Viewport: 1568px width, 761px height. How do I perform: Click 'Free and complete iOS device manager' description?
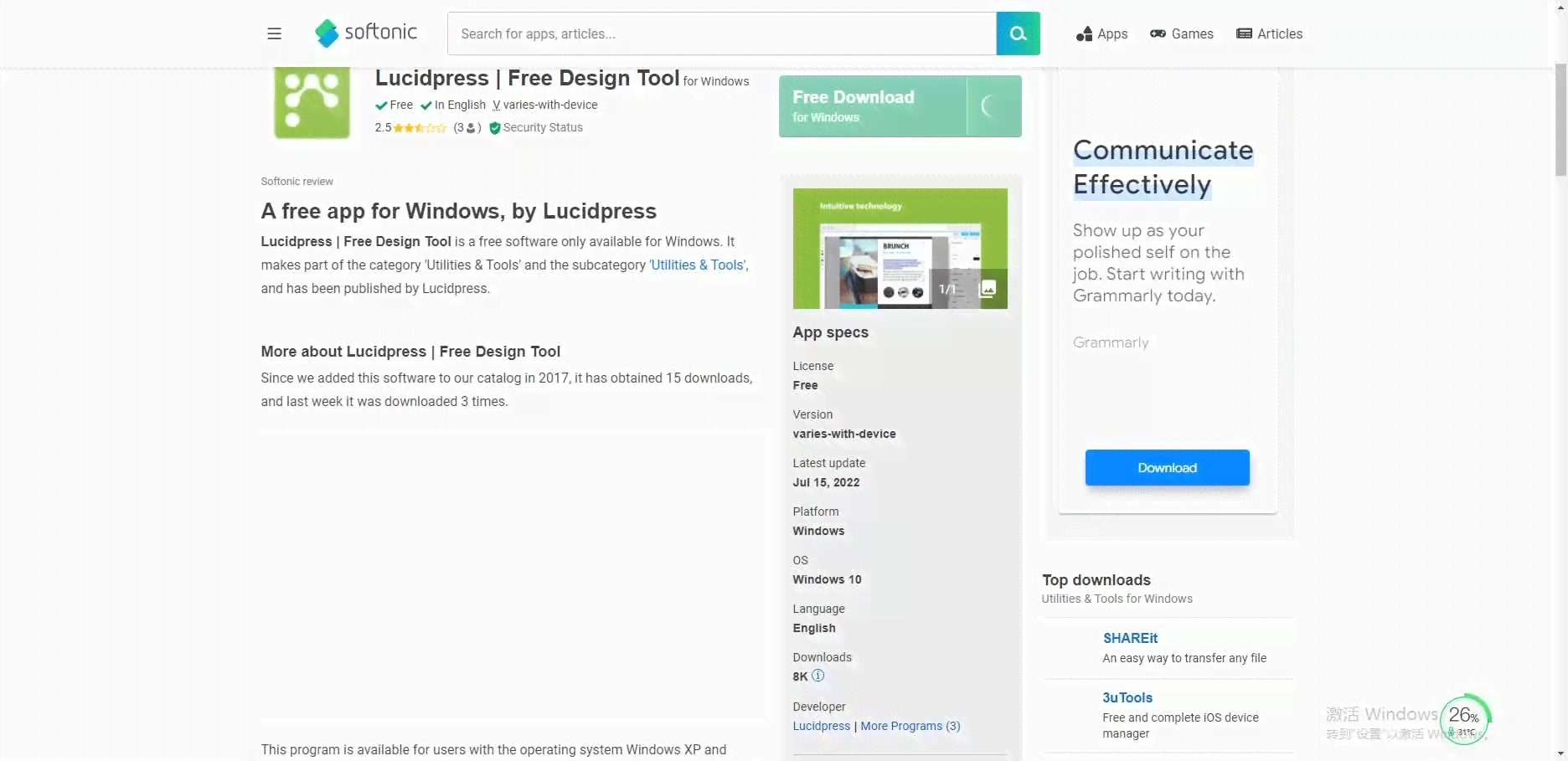pos(1180,725)
